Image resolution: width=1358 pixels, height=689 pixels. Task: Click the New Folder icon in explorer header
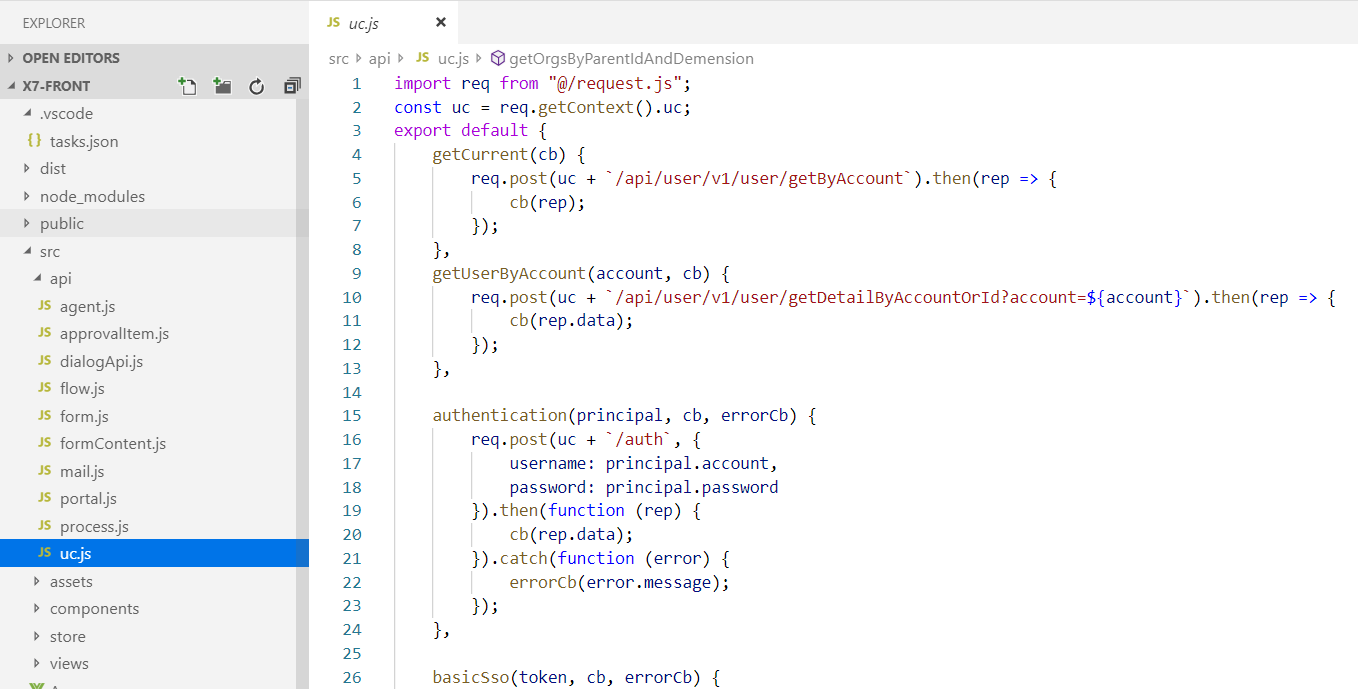coord(222,86)
